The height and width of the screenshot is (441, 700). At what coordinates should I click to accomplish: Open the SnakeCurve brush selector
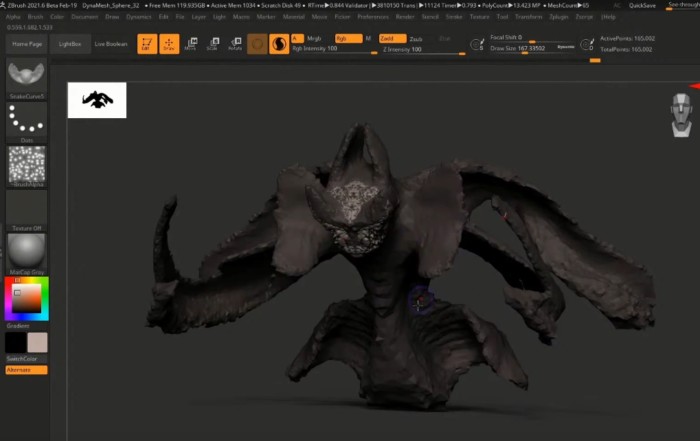click(26, 75)
